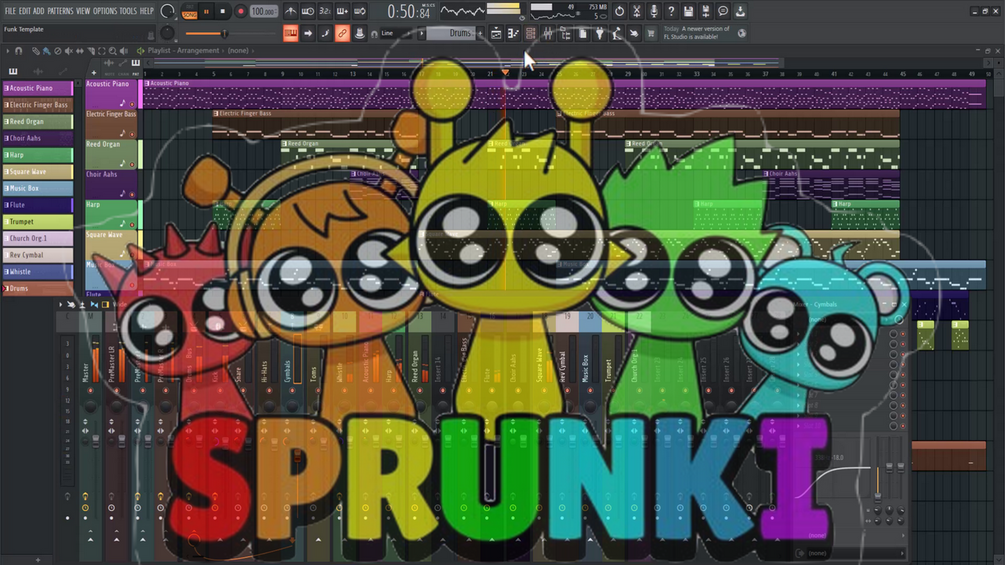Select the playlist Paint brush tool
1005x565 pixels.
pos(47,51)
